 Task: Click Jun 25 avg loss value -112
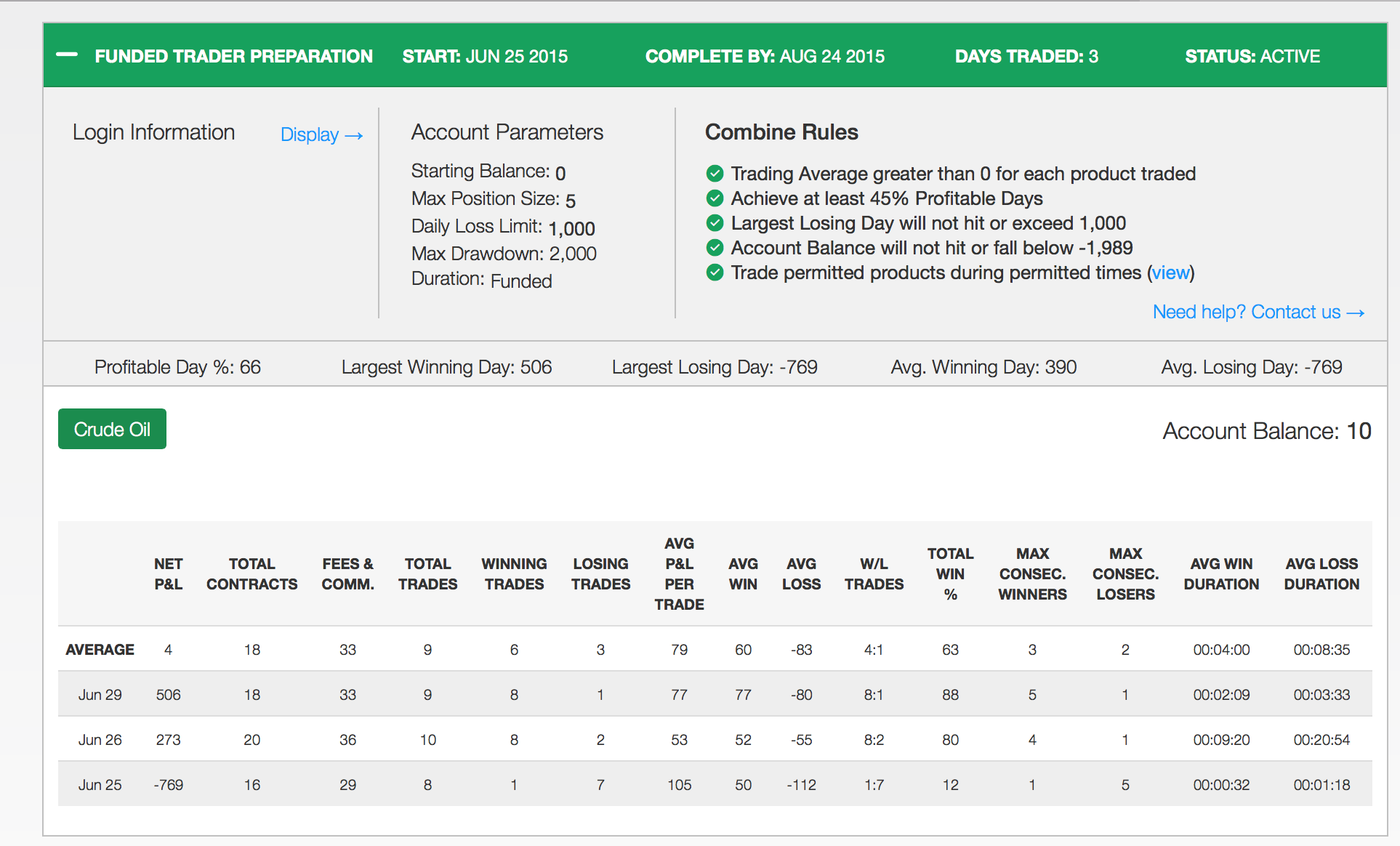tap(801, 785)
